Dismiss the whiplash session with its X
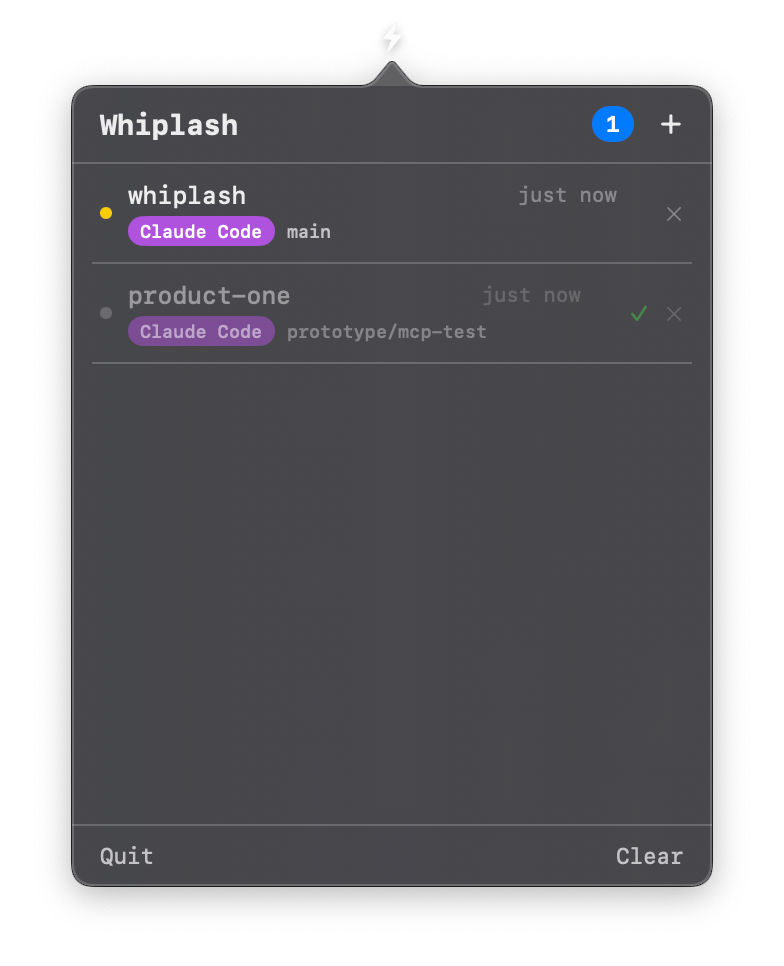Image resolution: width=784 pixels, height=966 pixels. 674,214
